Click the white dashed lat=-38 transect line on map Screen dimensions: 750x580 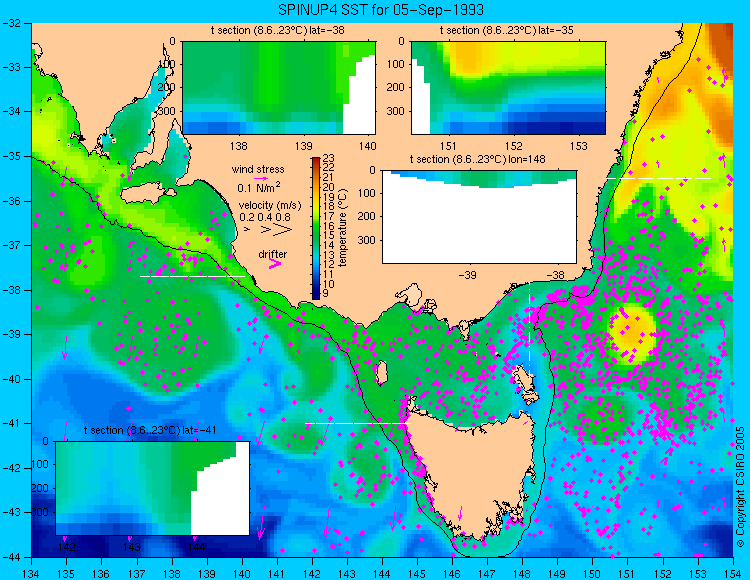tap(192, 276)
